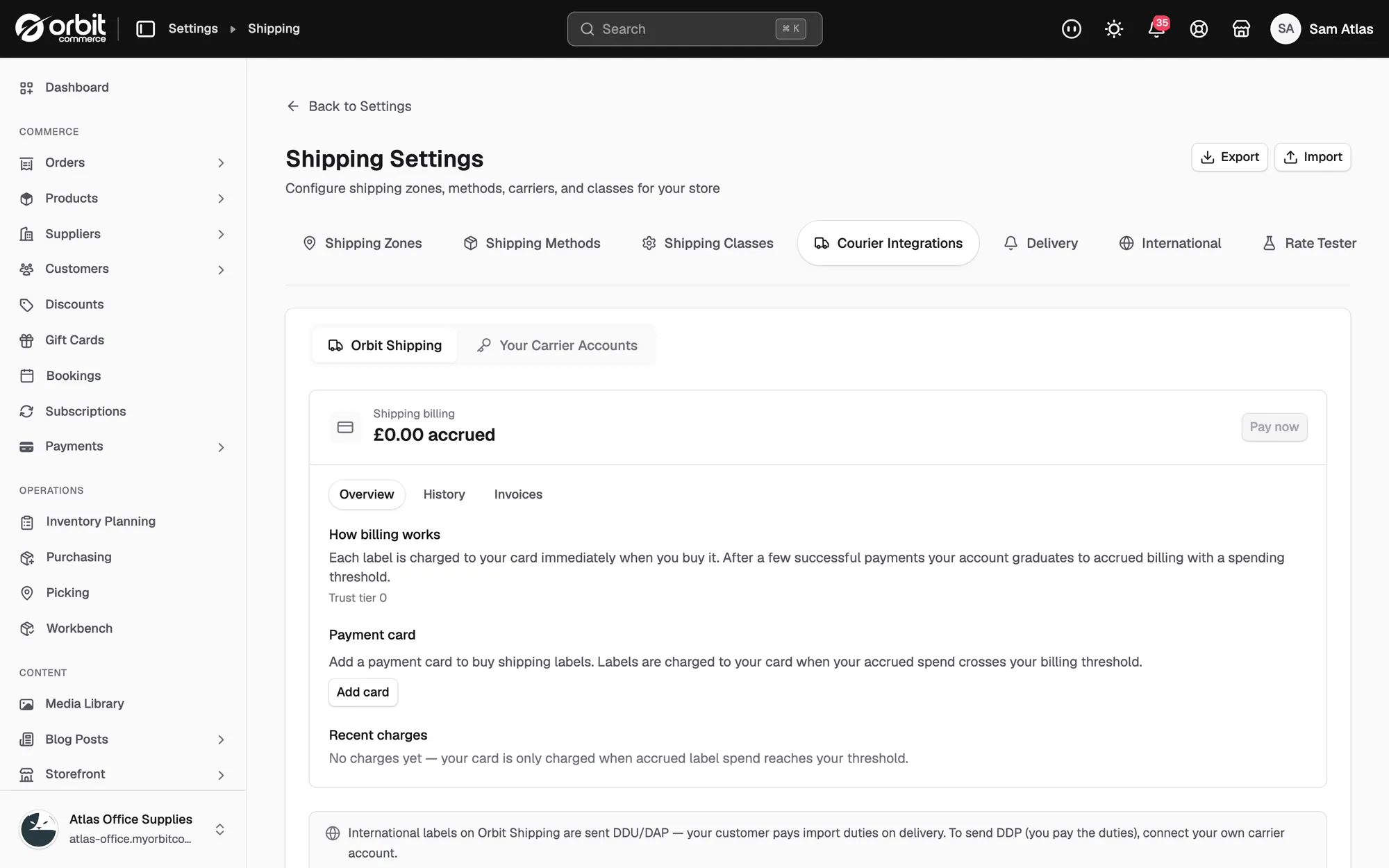Screen dimensions: 1389x868
Task: Open the storefront icon in top bar
Action: click(x=1241, y=28)
